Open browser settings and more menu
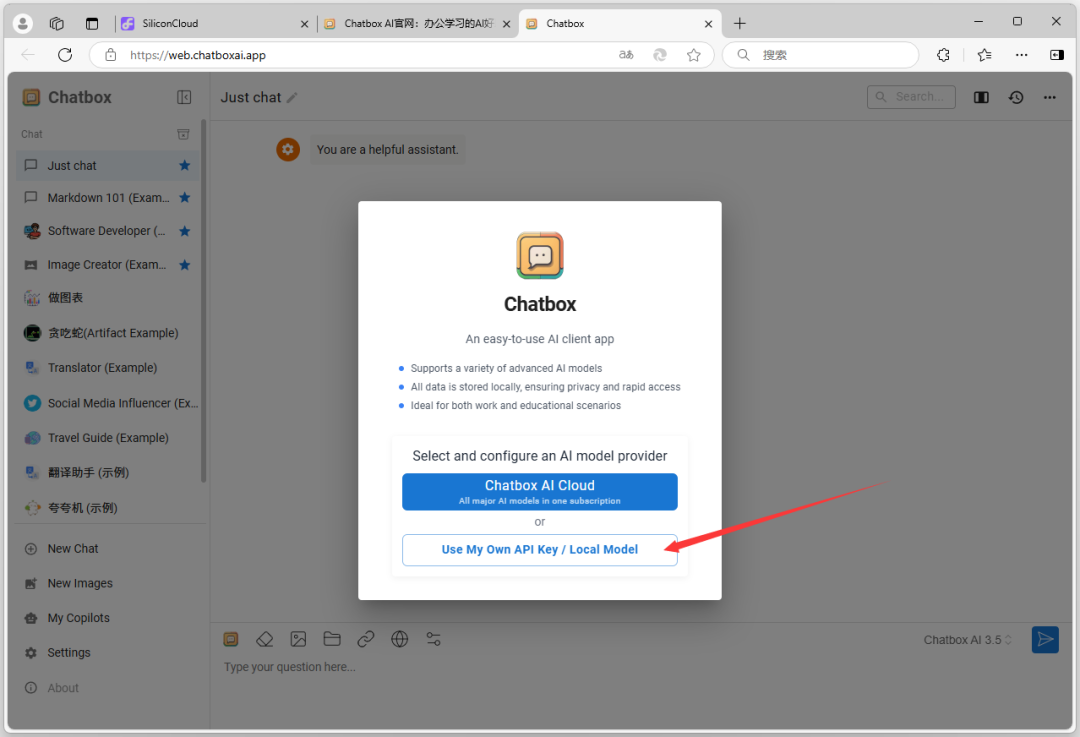Screen dimensions: 1080x737 tap(1021, 54)
